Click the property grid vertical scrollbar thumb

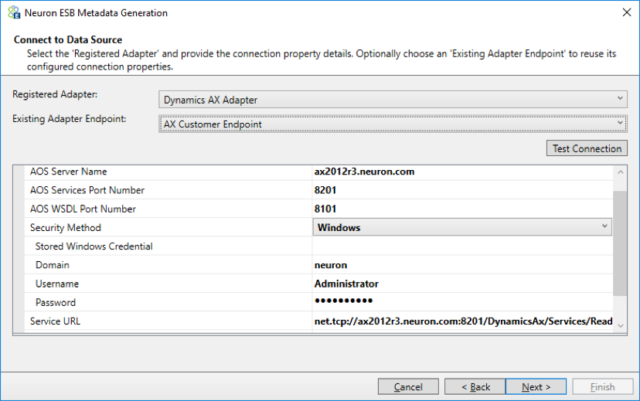click(620, 243)
